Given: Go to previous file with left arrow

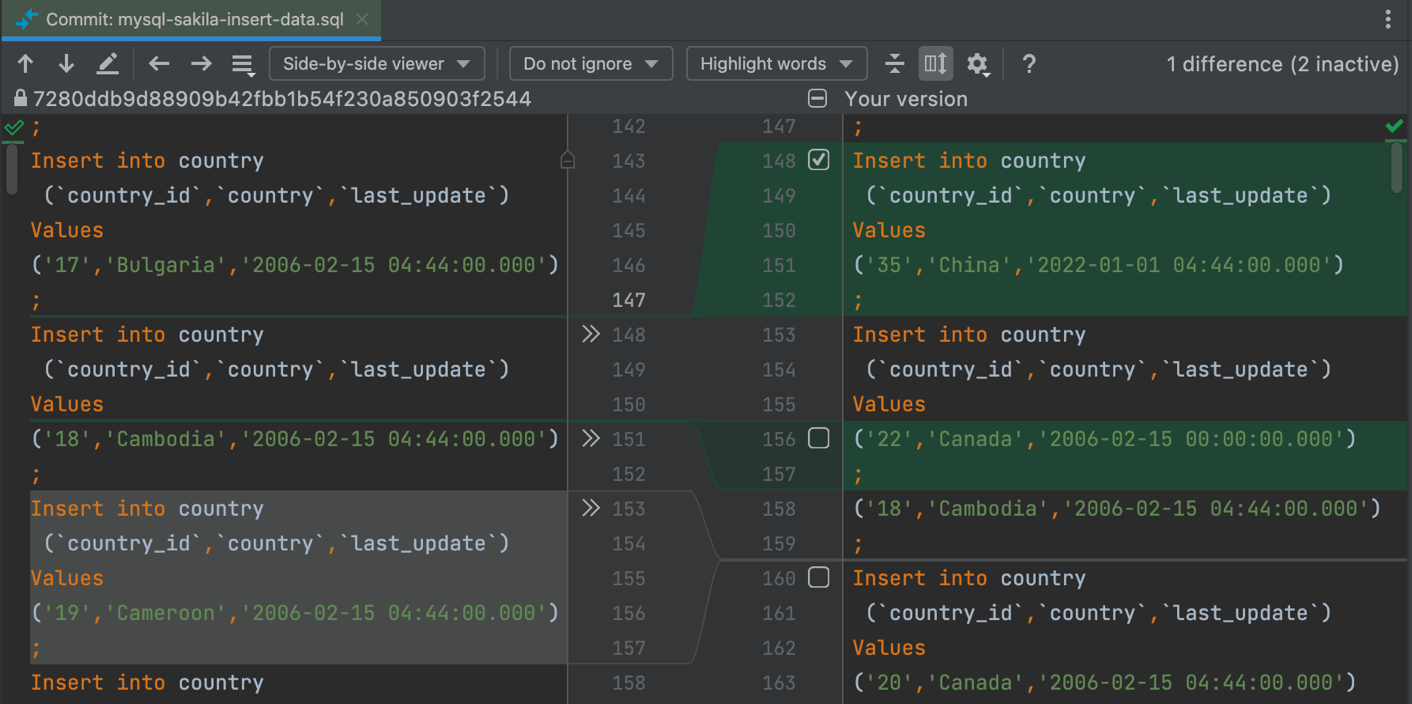Looking at the screenshot, I should pyautogui.click(x=159, y=64).
